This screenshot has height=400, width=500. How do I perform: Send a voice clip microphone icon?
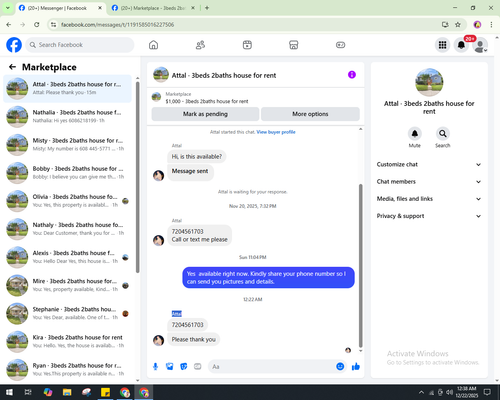155,367
